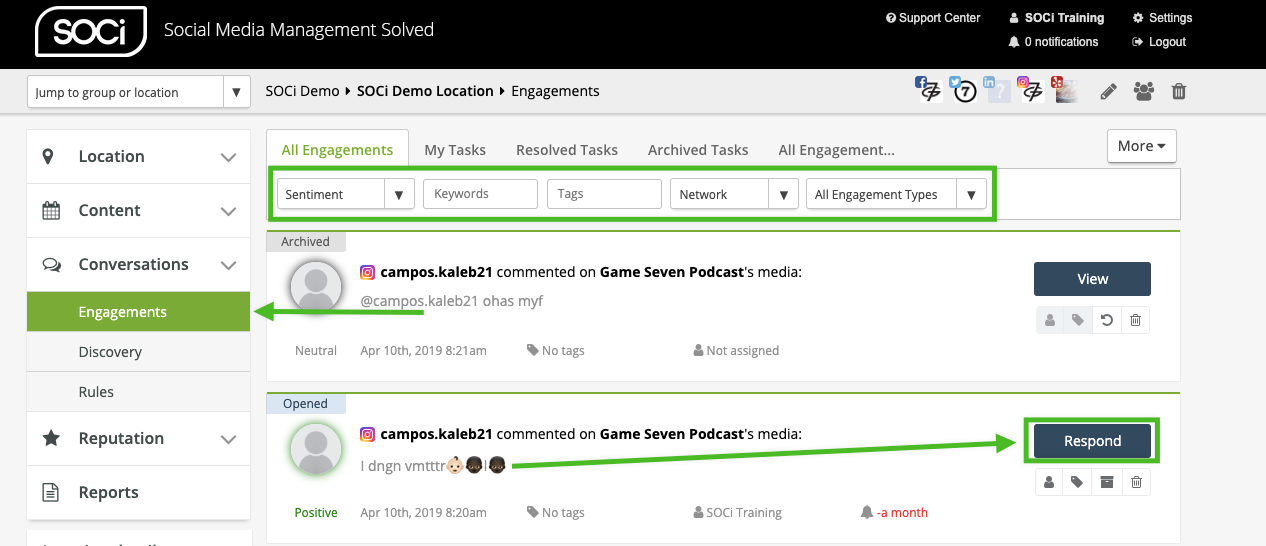Restore the archived engagement with undo icon
The width and height of the screenshot is (1266, 546).
1106,321
